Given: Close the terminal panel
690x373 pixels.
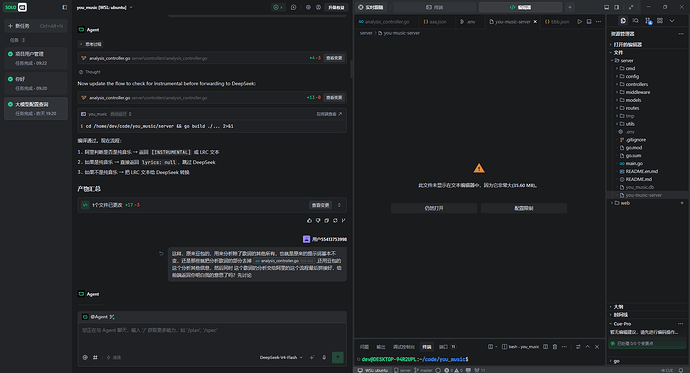Looking at the screenshot, I should 597,347.
